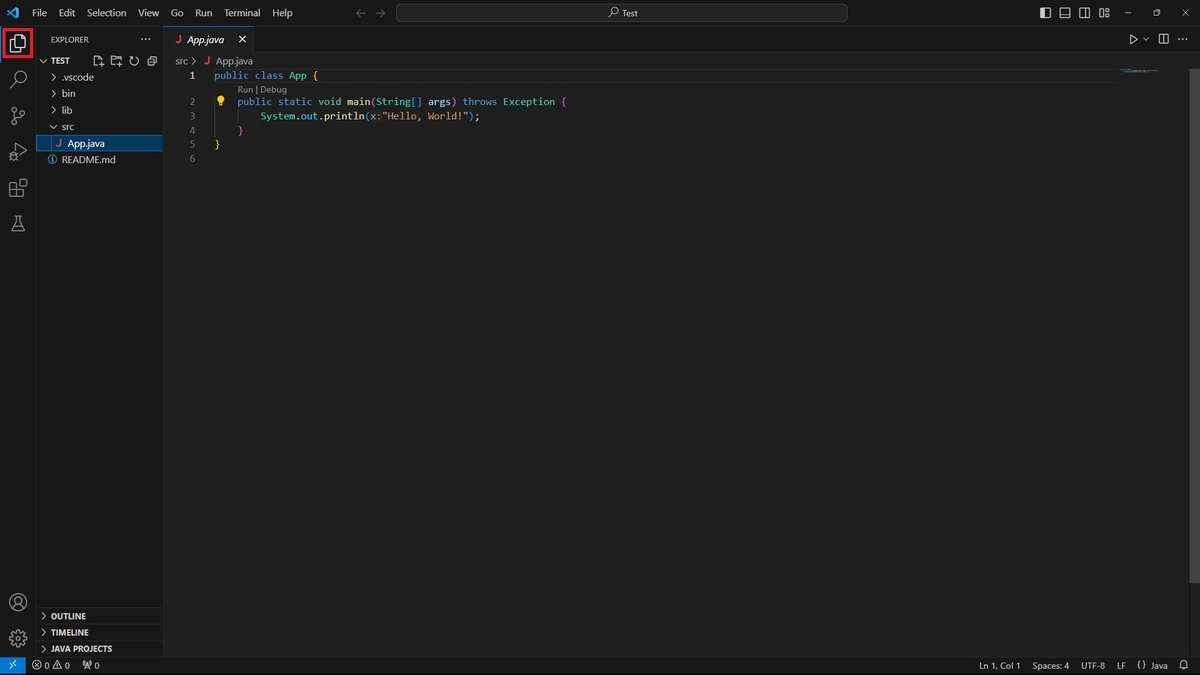Run App.java using the play icon

(x=1133, y=39)
